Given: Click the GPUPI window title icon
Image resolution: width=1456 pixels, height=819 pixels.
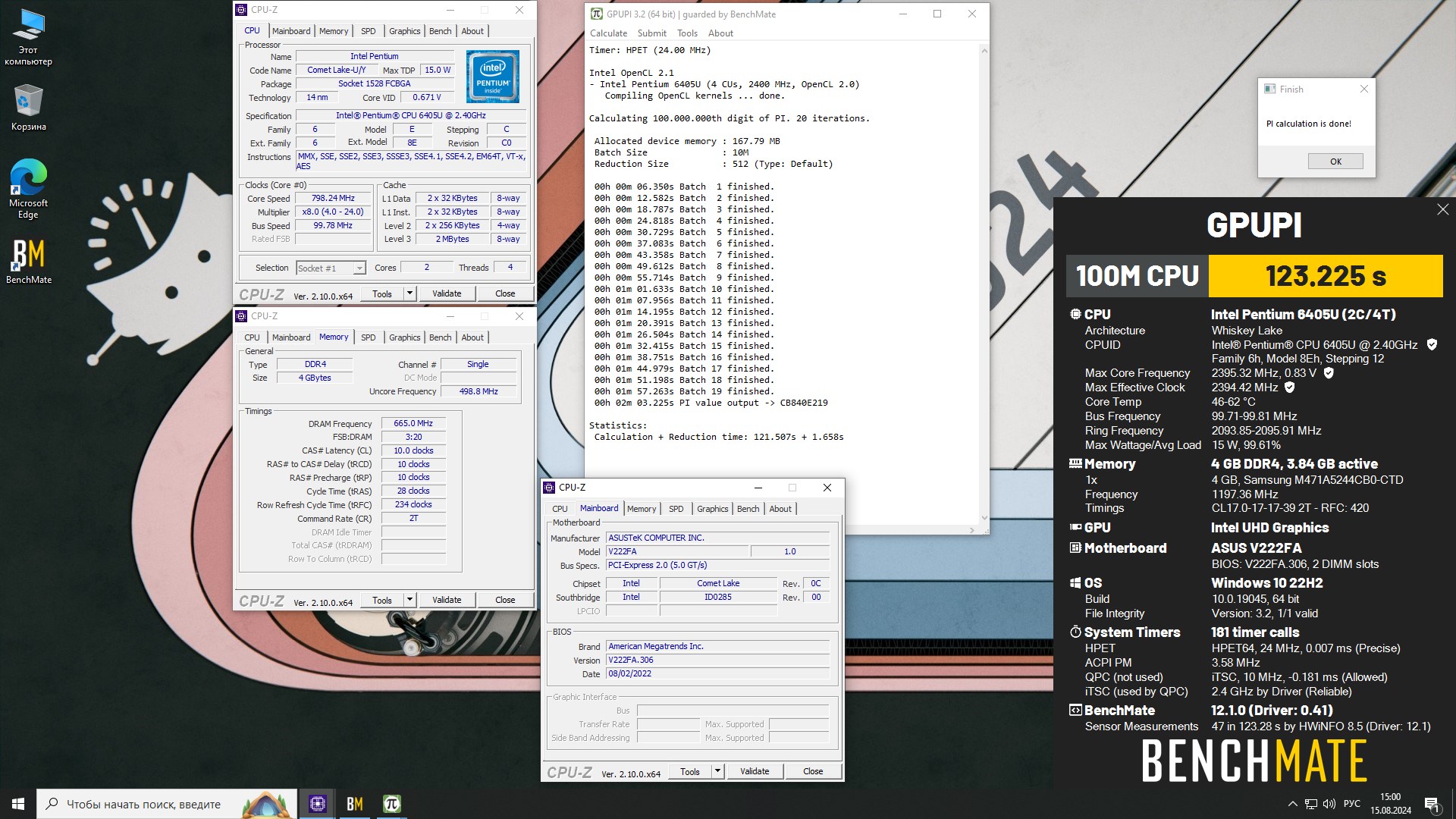Looking at the screenshot, I should point(597,14).
